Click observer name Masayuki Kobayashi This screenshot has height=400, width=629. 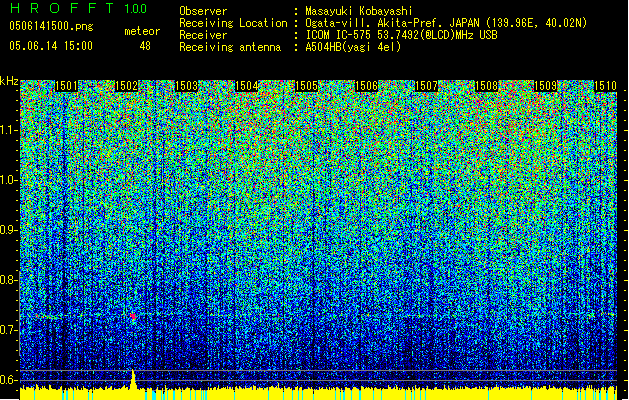coord(359,11)
